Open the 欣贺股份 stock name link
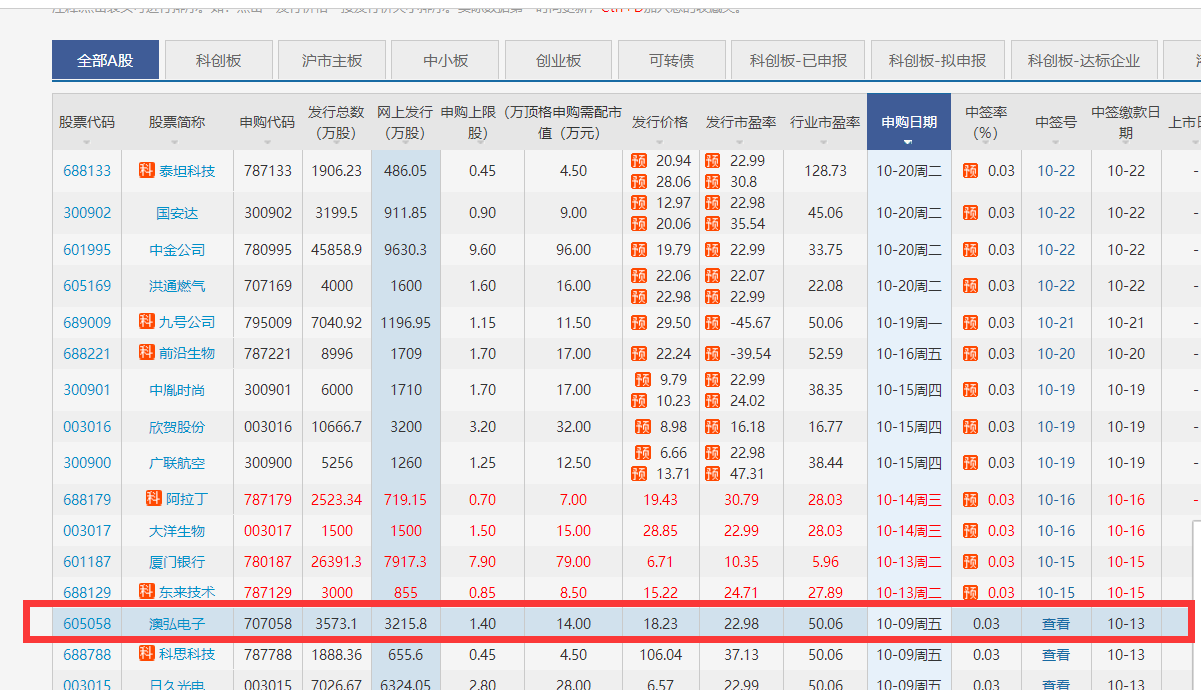 click(177, 427)
